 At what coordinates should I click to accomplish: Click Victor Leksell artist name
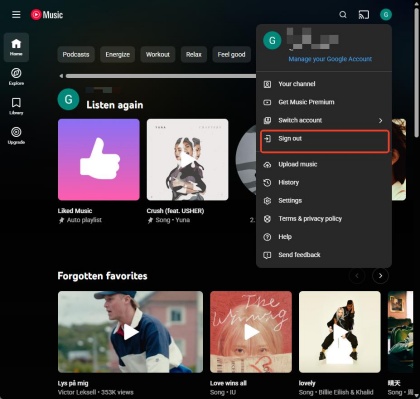(x=77, y=392)
